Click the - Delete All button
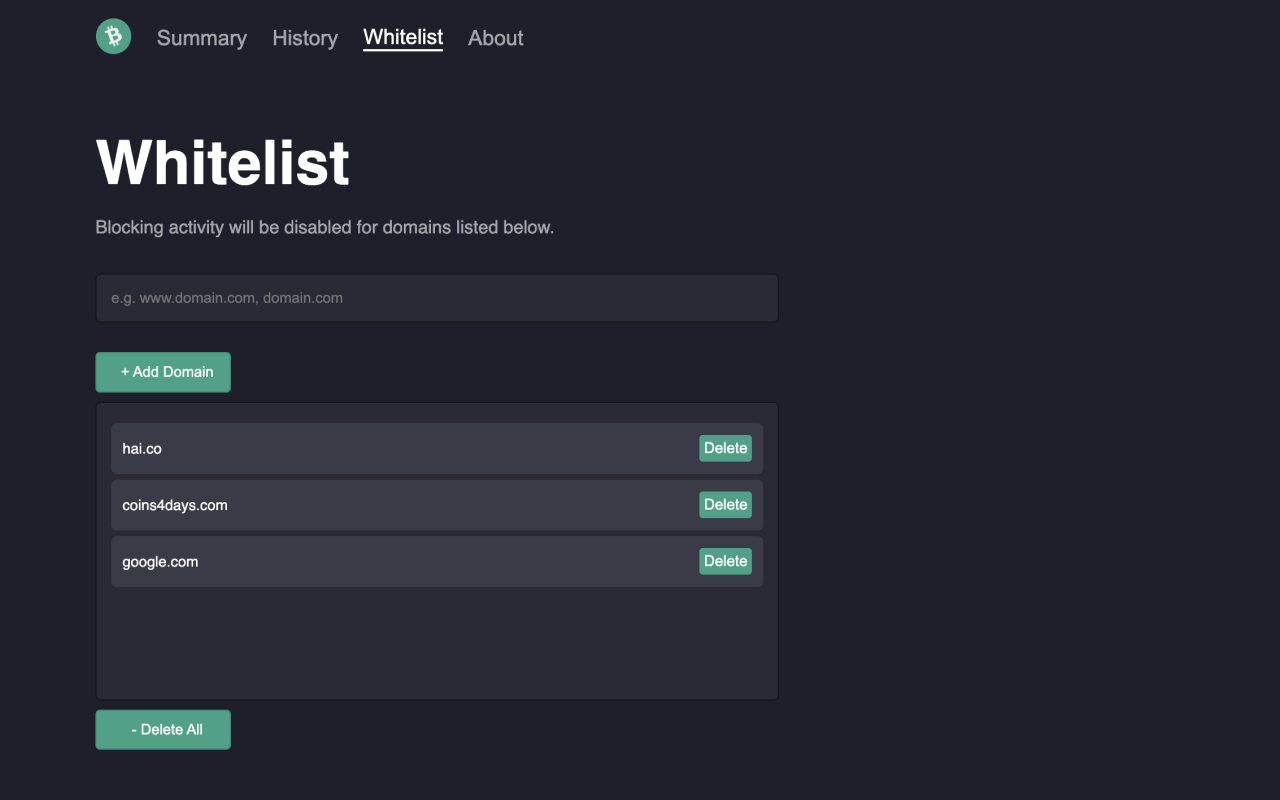Viewport: 1280px width, 800px height. (163, 730)
